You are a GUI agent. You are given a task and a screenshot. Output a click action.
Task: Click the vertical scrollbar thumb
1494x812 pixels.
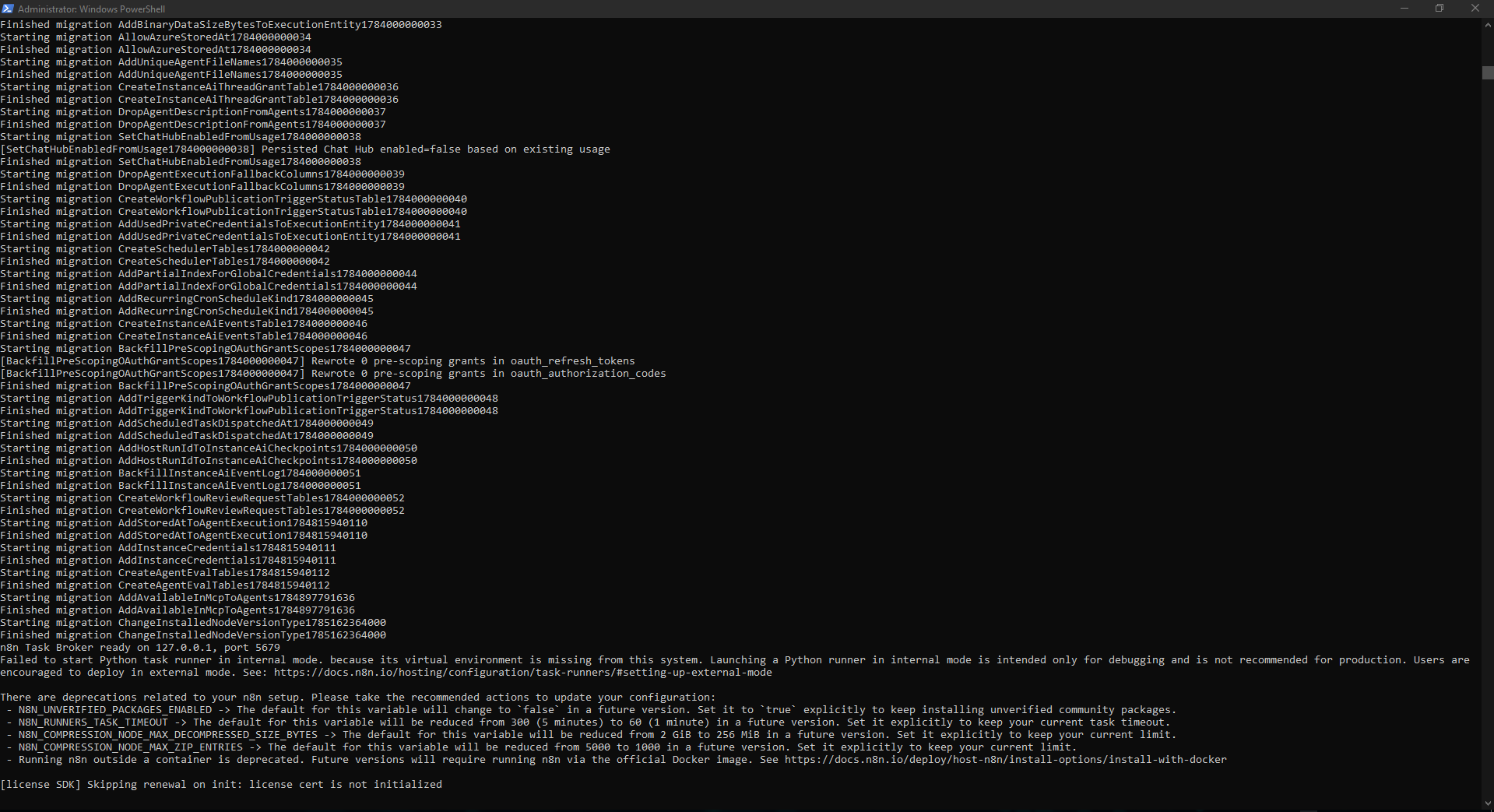click(1488, 73)
